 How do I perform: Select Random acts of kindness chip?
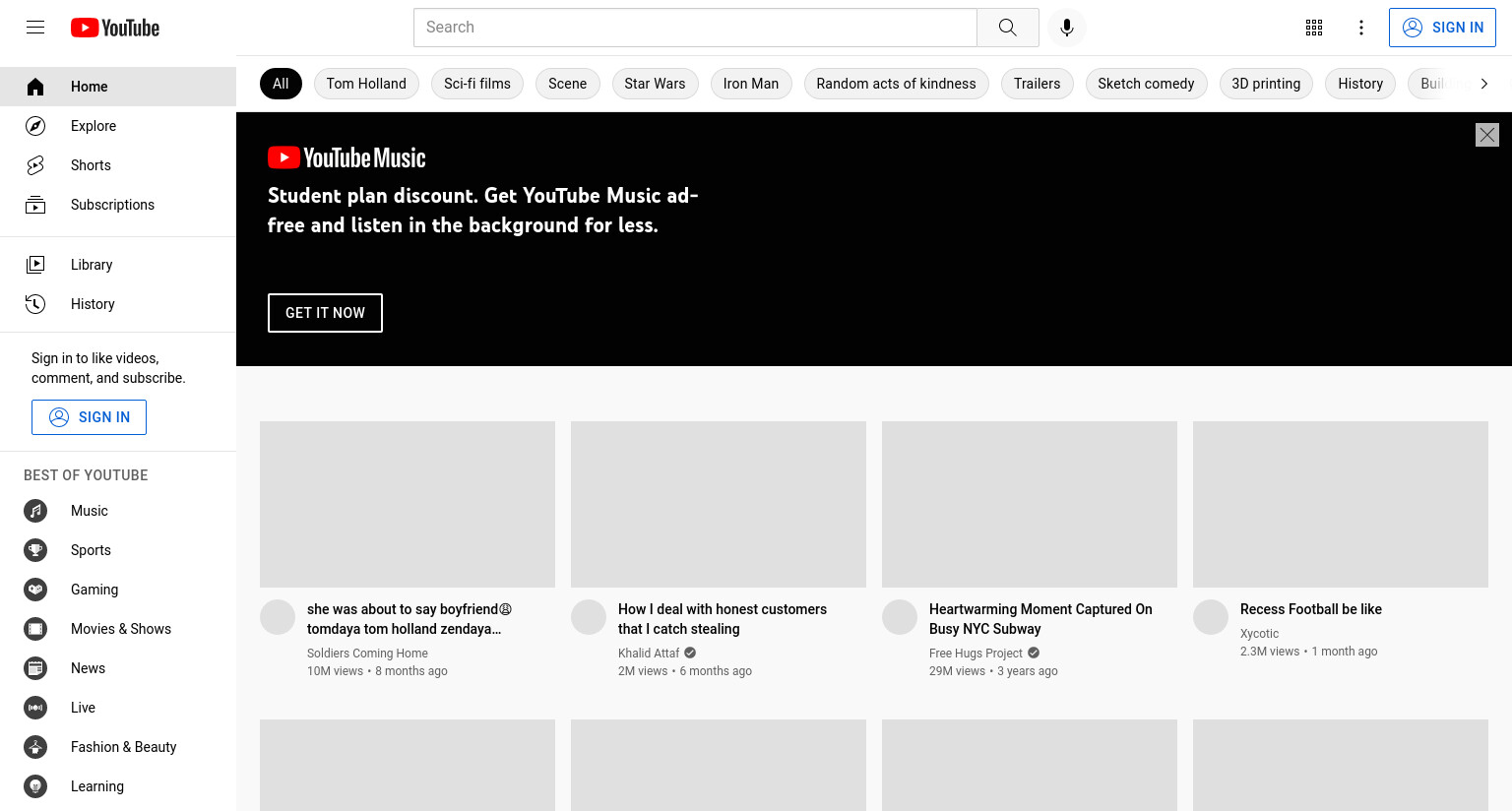[897, 84]
